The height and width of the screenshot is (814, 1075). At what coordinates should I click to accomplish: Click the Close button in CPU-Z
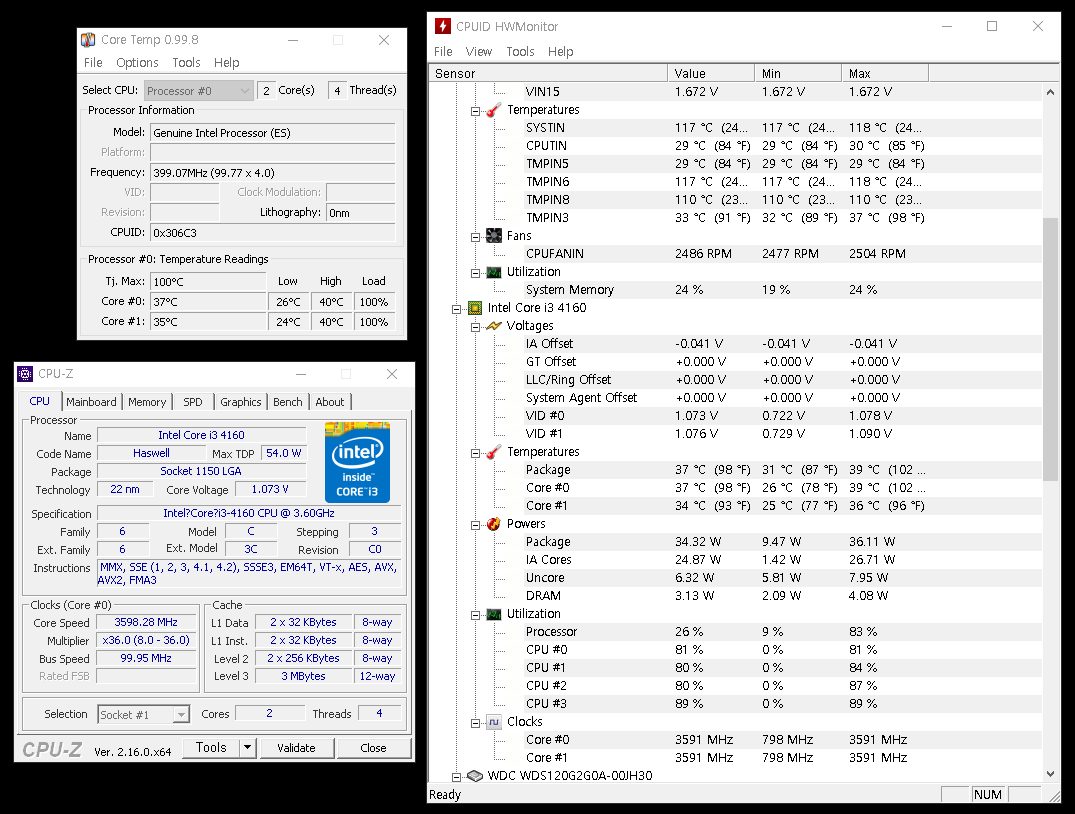coord(373,748)
